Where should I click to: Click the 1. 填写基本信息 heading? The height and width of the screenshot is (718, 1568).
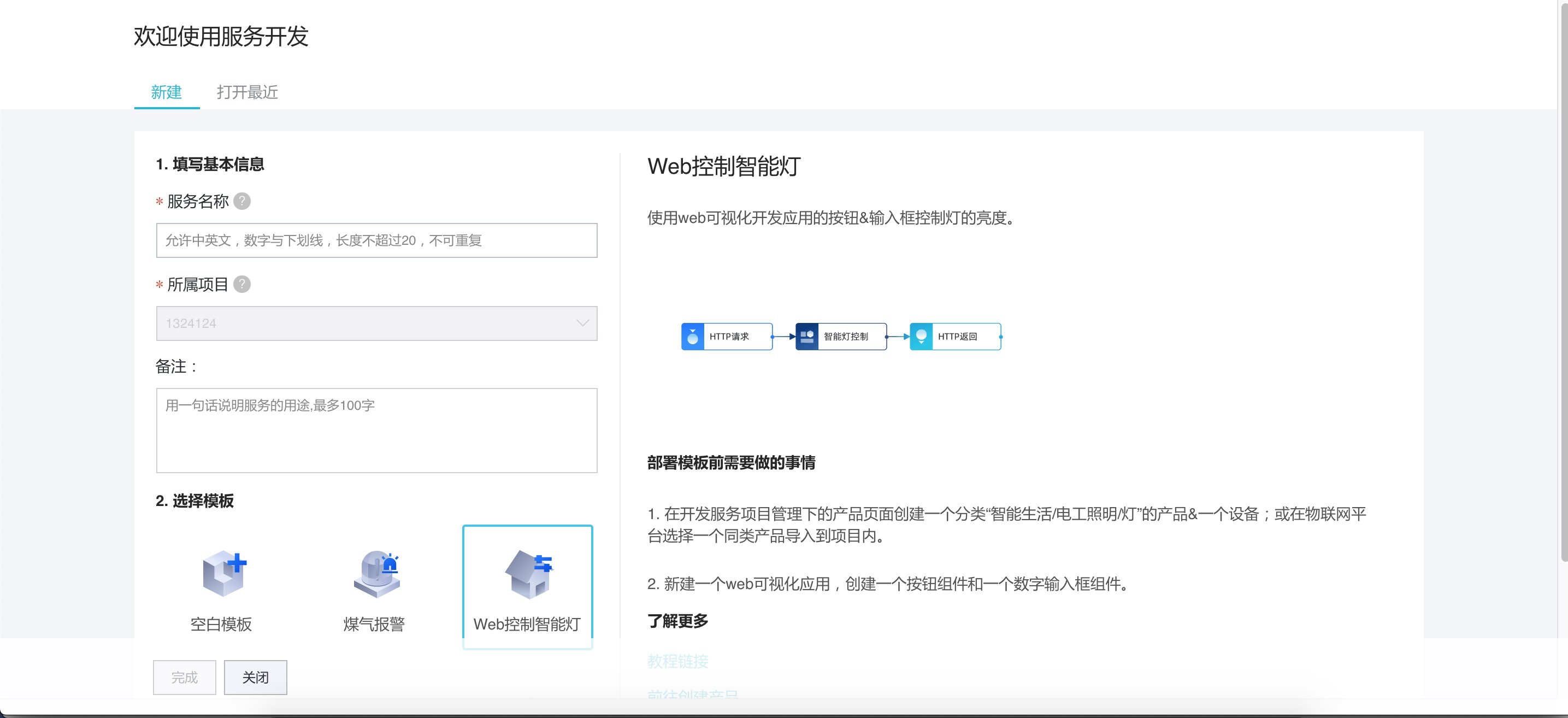[210, 164]
